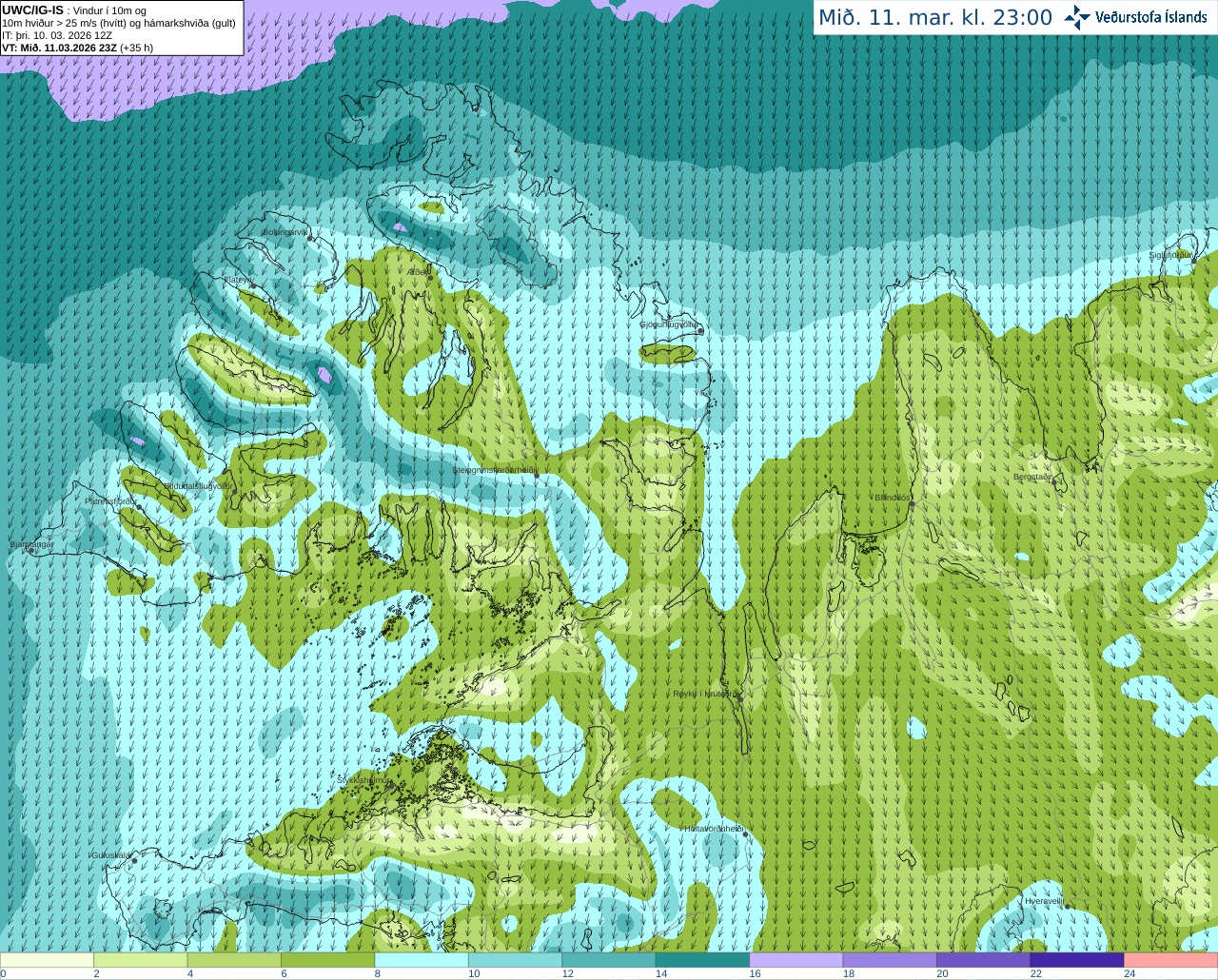This screenshot has width=1218, height=980.
Task: Click the 8–10 m/s light cyan legend swatch
Action: click(x=422, y=960)
